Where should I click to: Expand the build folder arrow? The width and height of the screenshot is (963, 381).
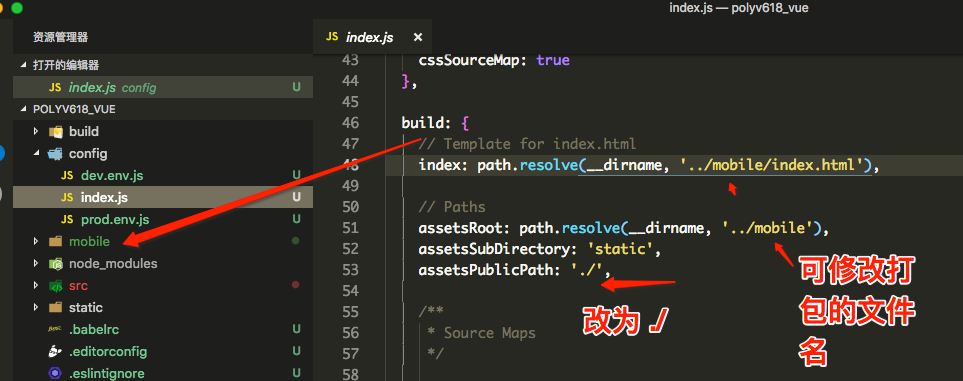36,132
